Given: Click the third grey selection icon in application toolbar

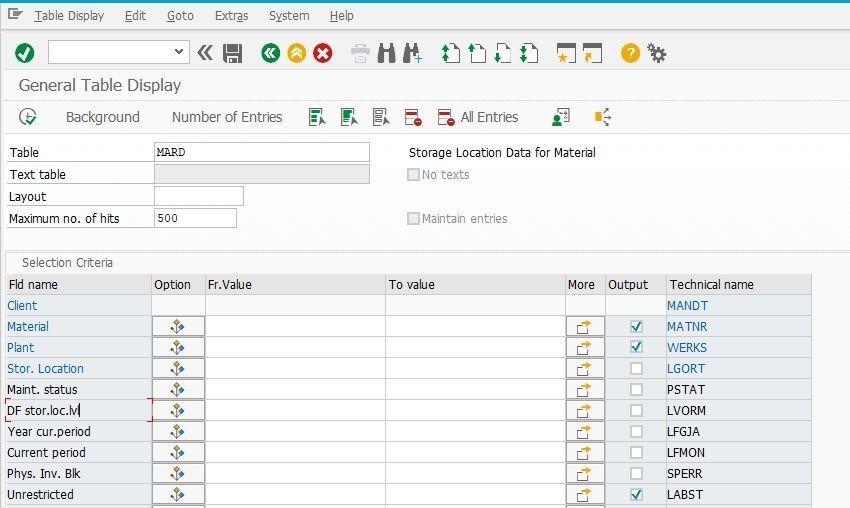Looking at the screenshot, I should coord(381,117).
